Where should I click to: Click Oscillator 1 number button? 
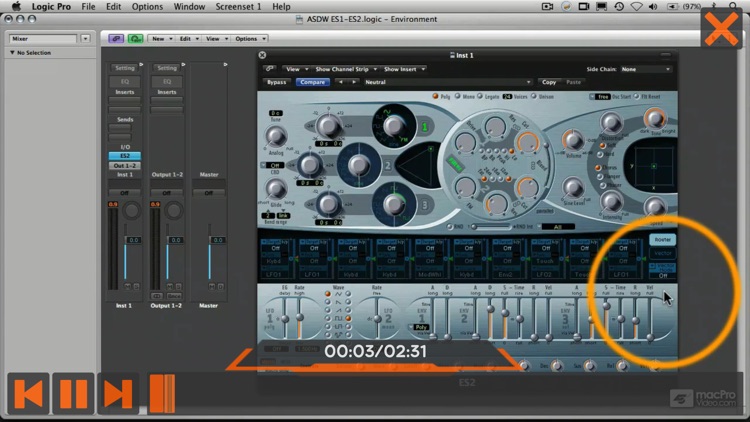click(424, 127)
